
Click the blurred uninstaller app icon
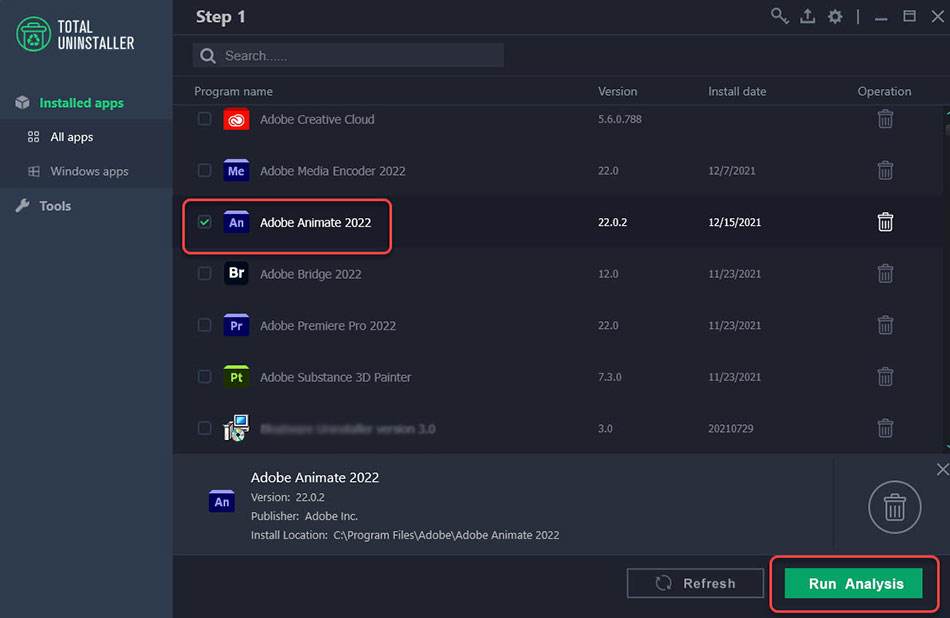(236, 428)
